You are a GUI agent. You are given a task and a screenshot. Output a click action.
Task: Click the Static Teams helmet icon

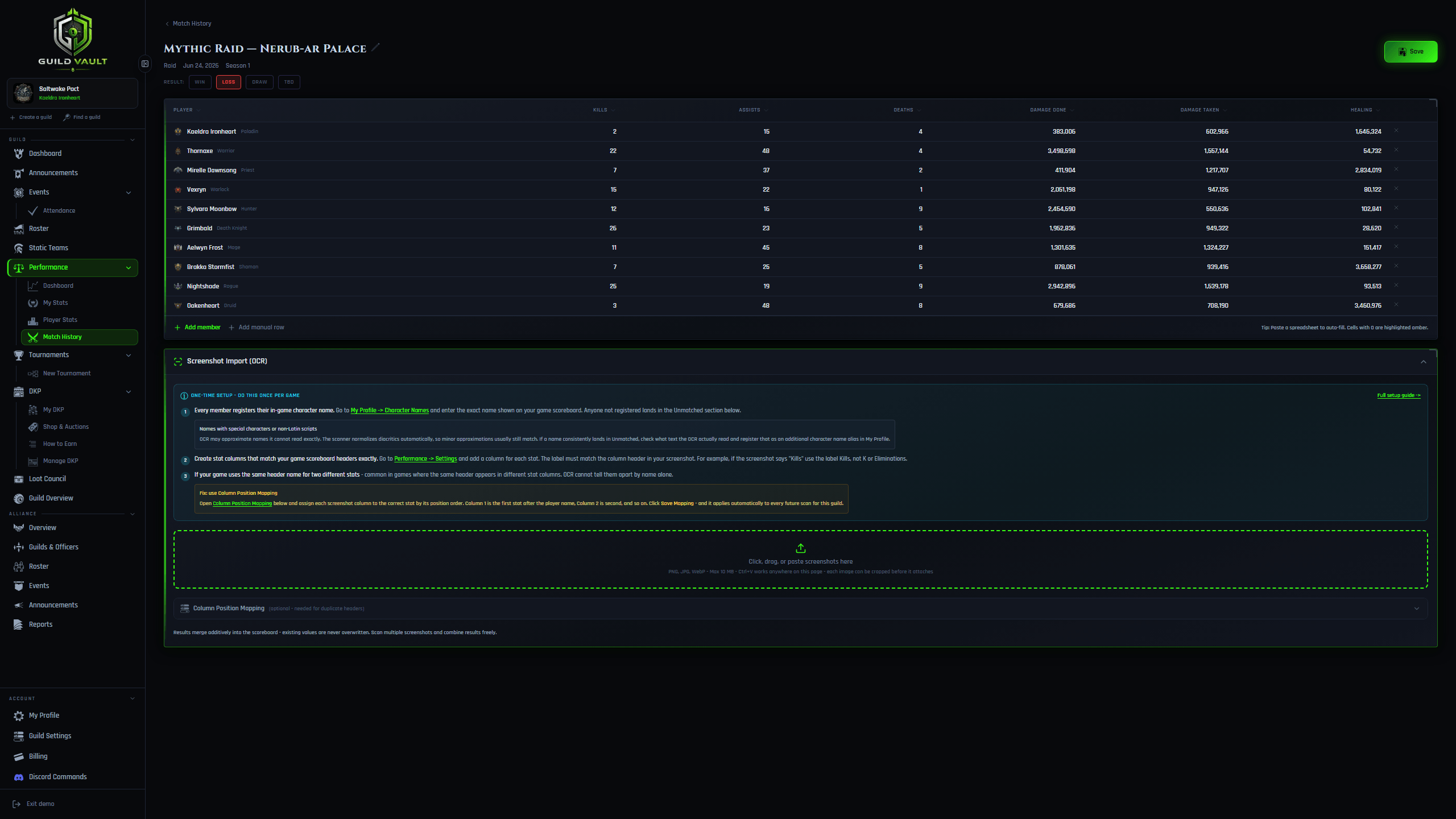(x=19, y=248)
